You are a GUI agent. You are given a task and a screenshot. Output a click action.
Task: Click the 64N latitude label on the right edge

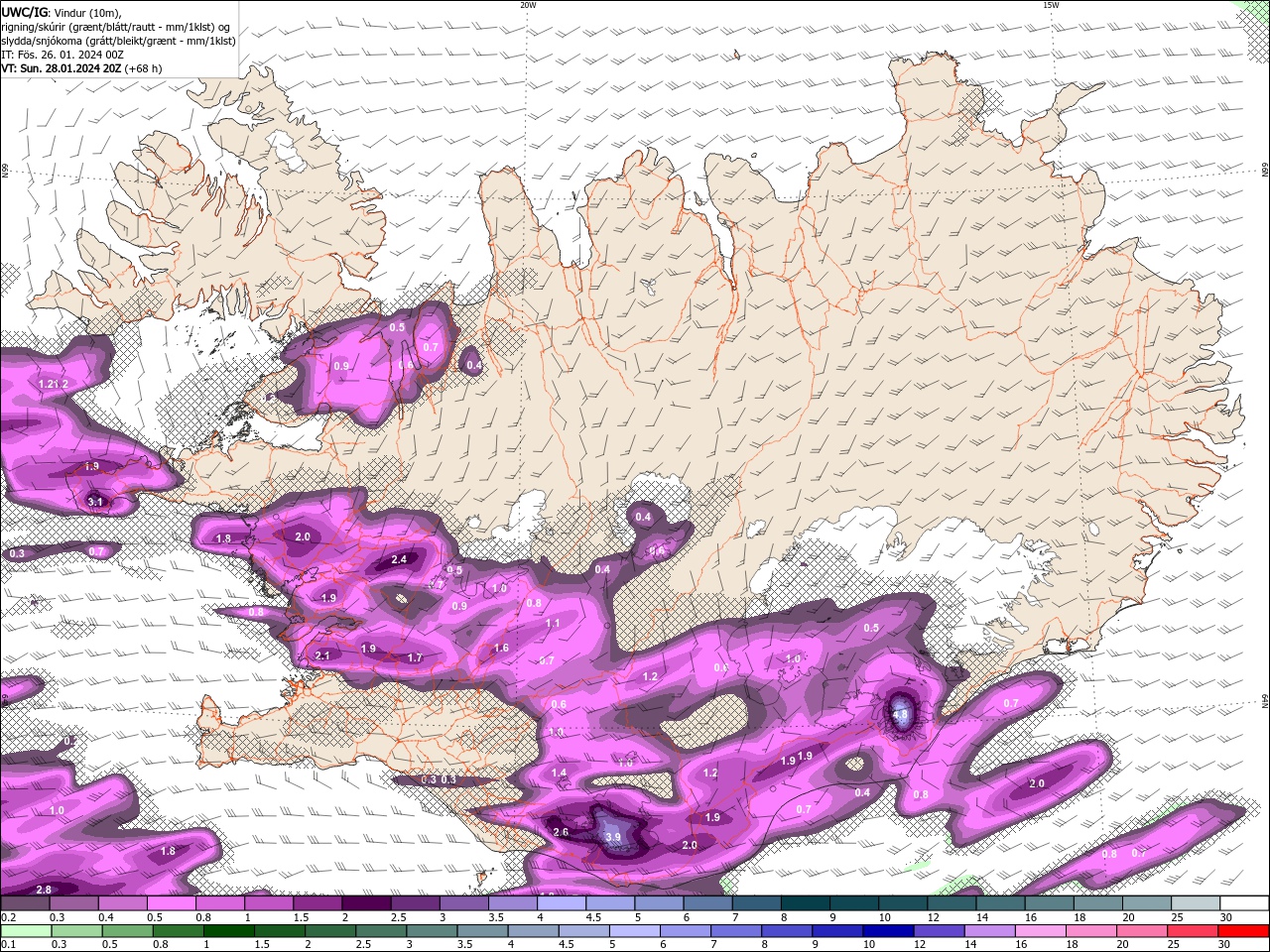pos(1265,700)
